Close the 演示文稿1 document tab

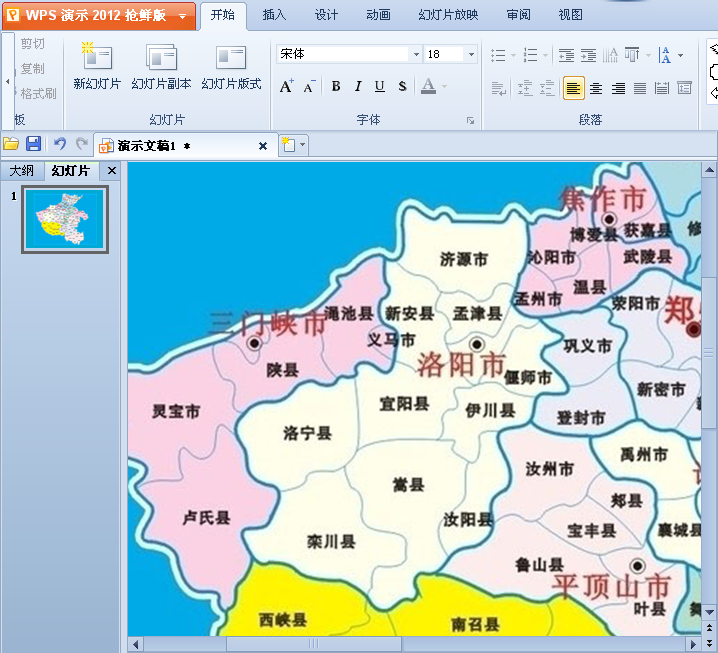tap(263, 146)
